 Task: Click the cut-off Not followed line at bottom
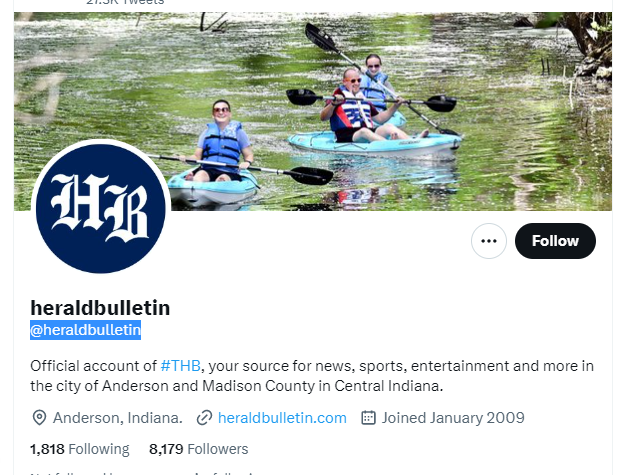[147, 473]
